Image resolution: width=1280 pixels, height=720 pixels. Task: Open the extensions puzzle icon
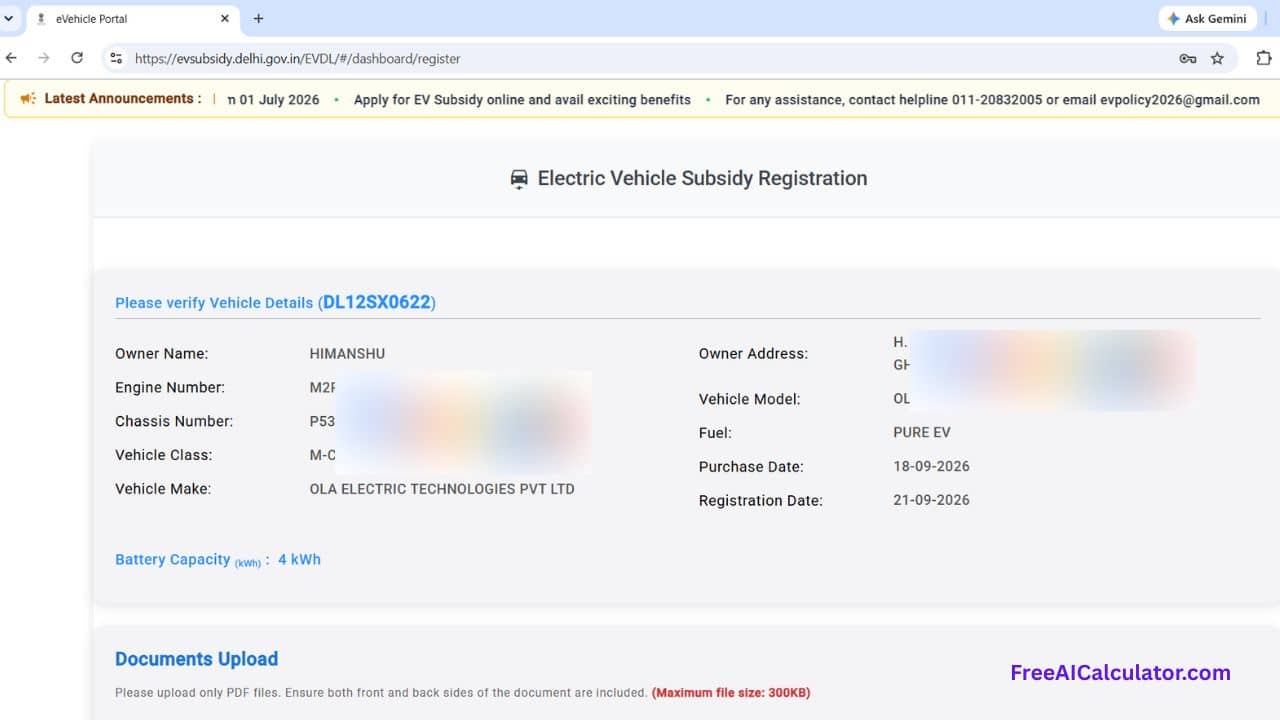tap(1263, 58)
